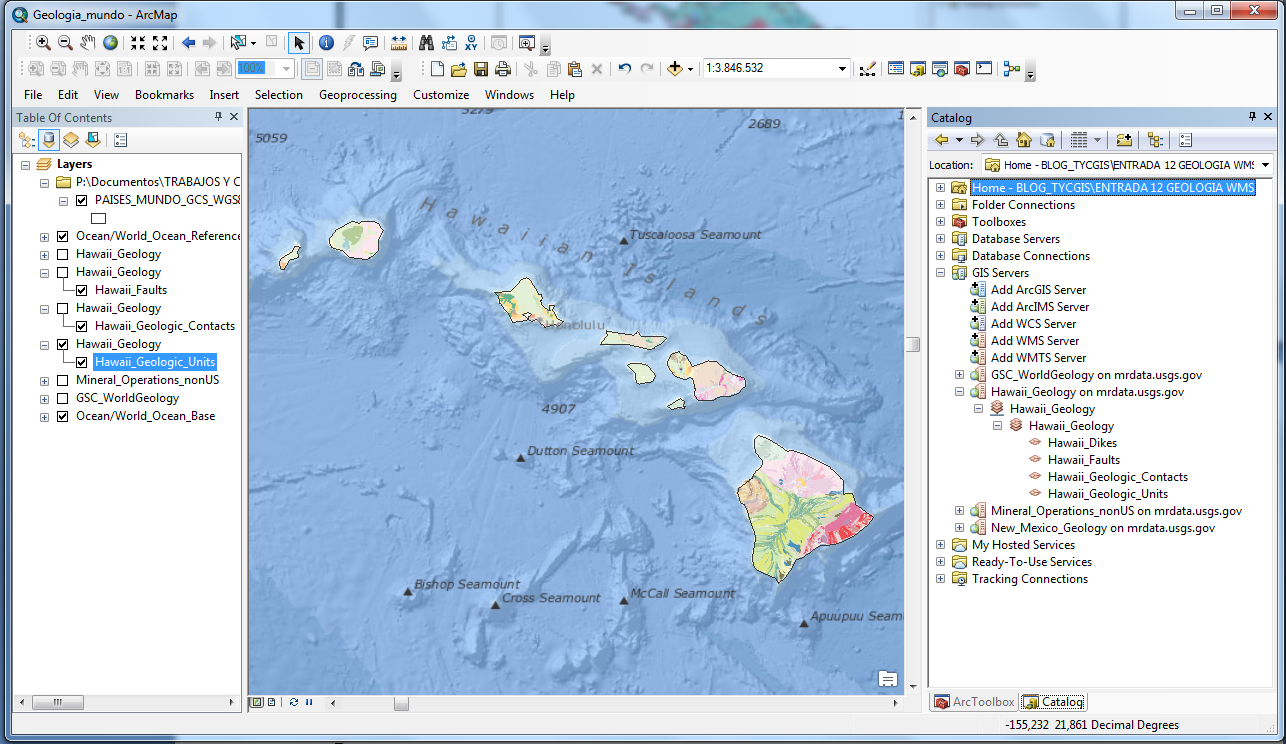Open the Go To XY tool
1286x744 pixels.
coord(471,43)
